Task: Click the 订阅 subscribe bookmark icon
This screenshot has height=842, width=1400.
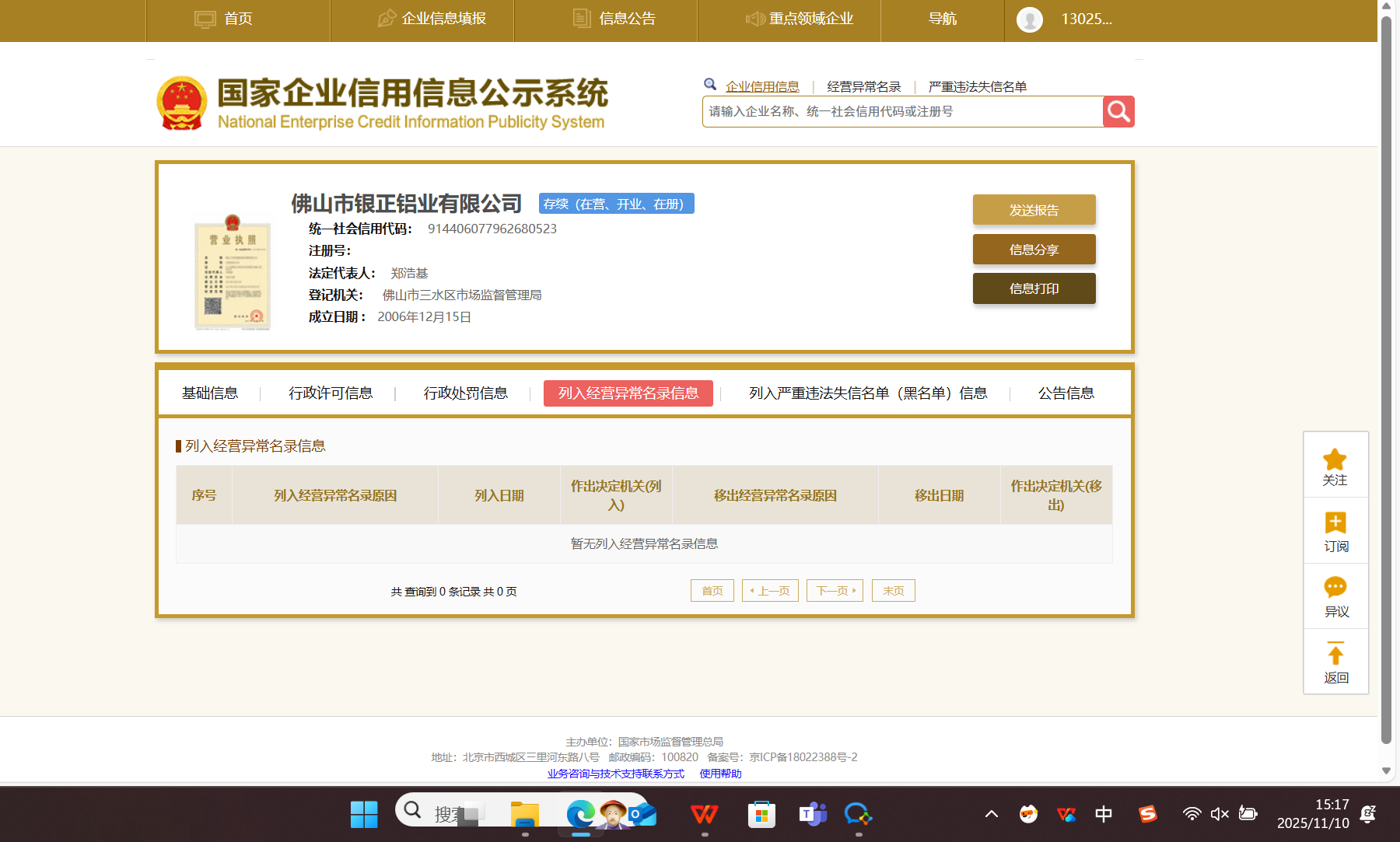Action: point(1335,523)
